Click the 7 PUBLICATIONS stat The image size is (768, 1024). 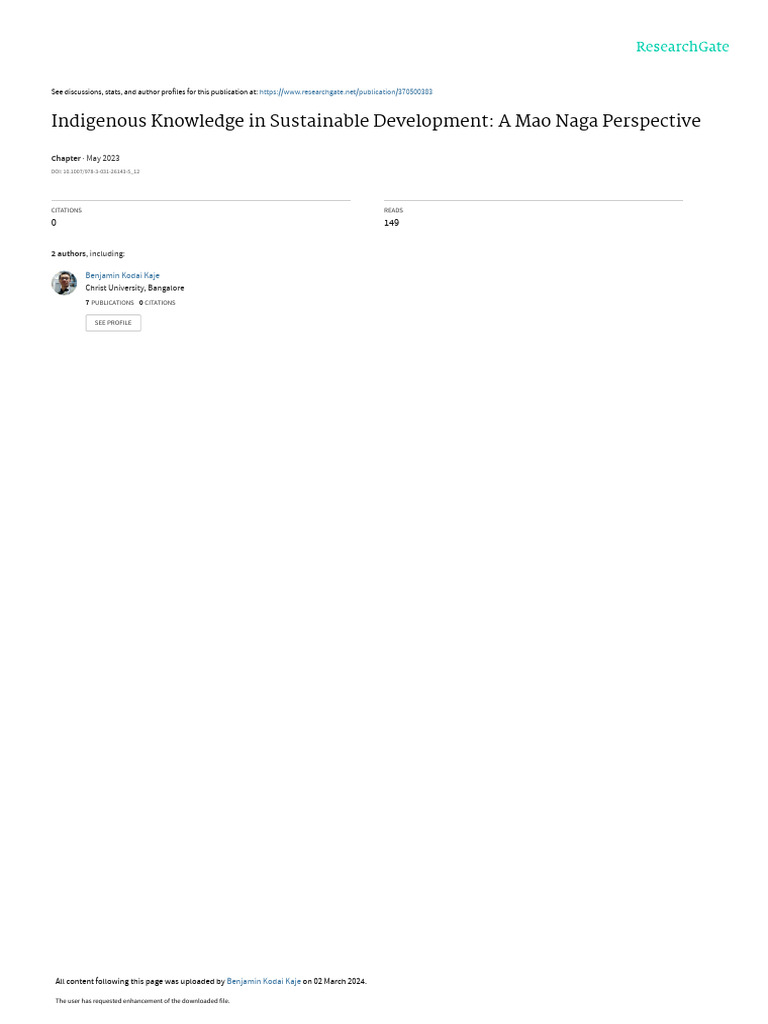110,303
